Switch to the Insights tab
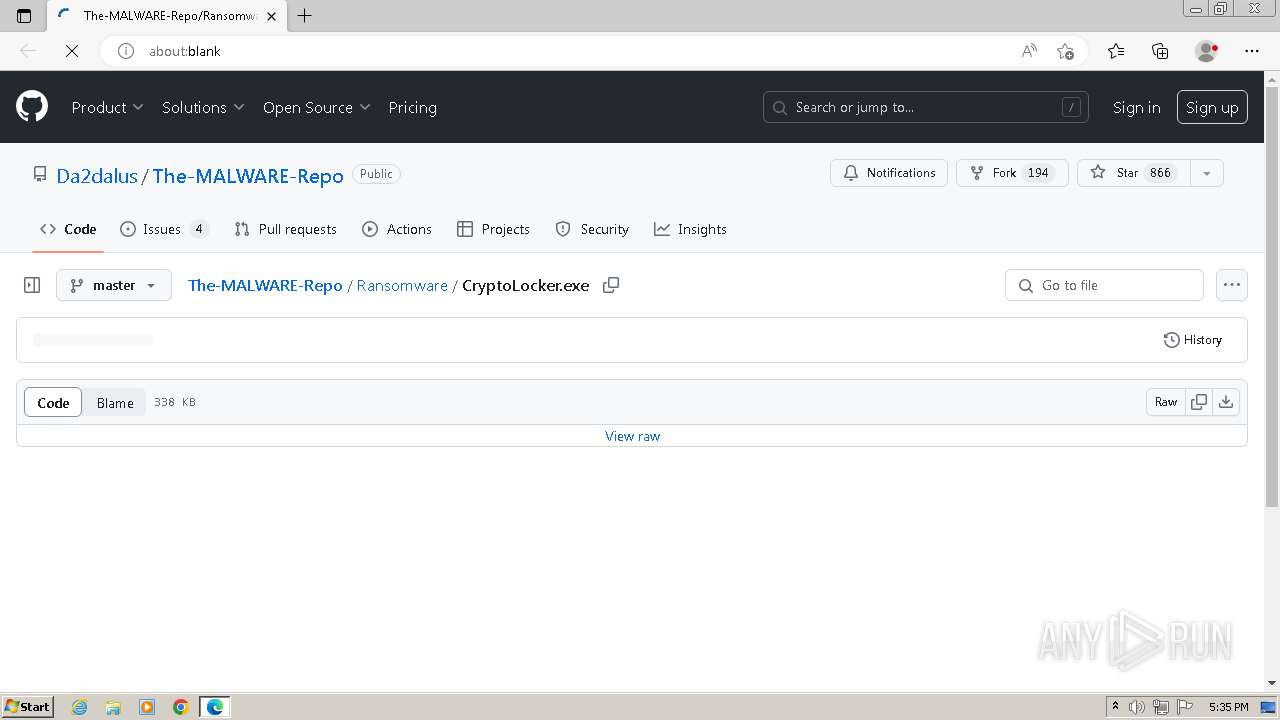The height and width of the screenshot is (720, 1280). [690, 229]
